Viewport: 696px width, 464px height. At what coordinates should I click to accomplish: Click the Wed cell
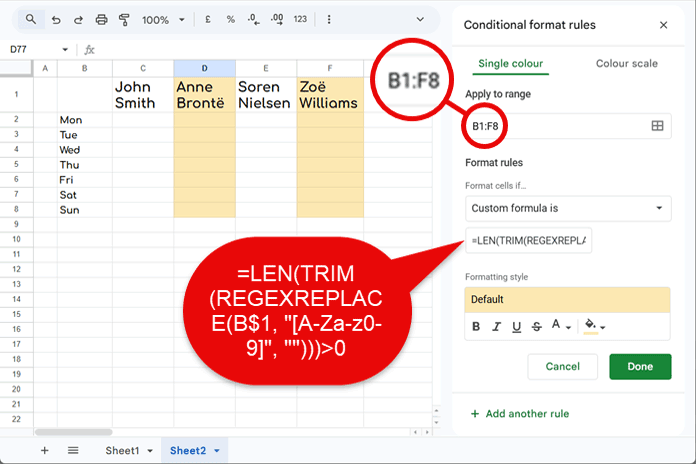pos(84,150)
